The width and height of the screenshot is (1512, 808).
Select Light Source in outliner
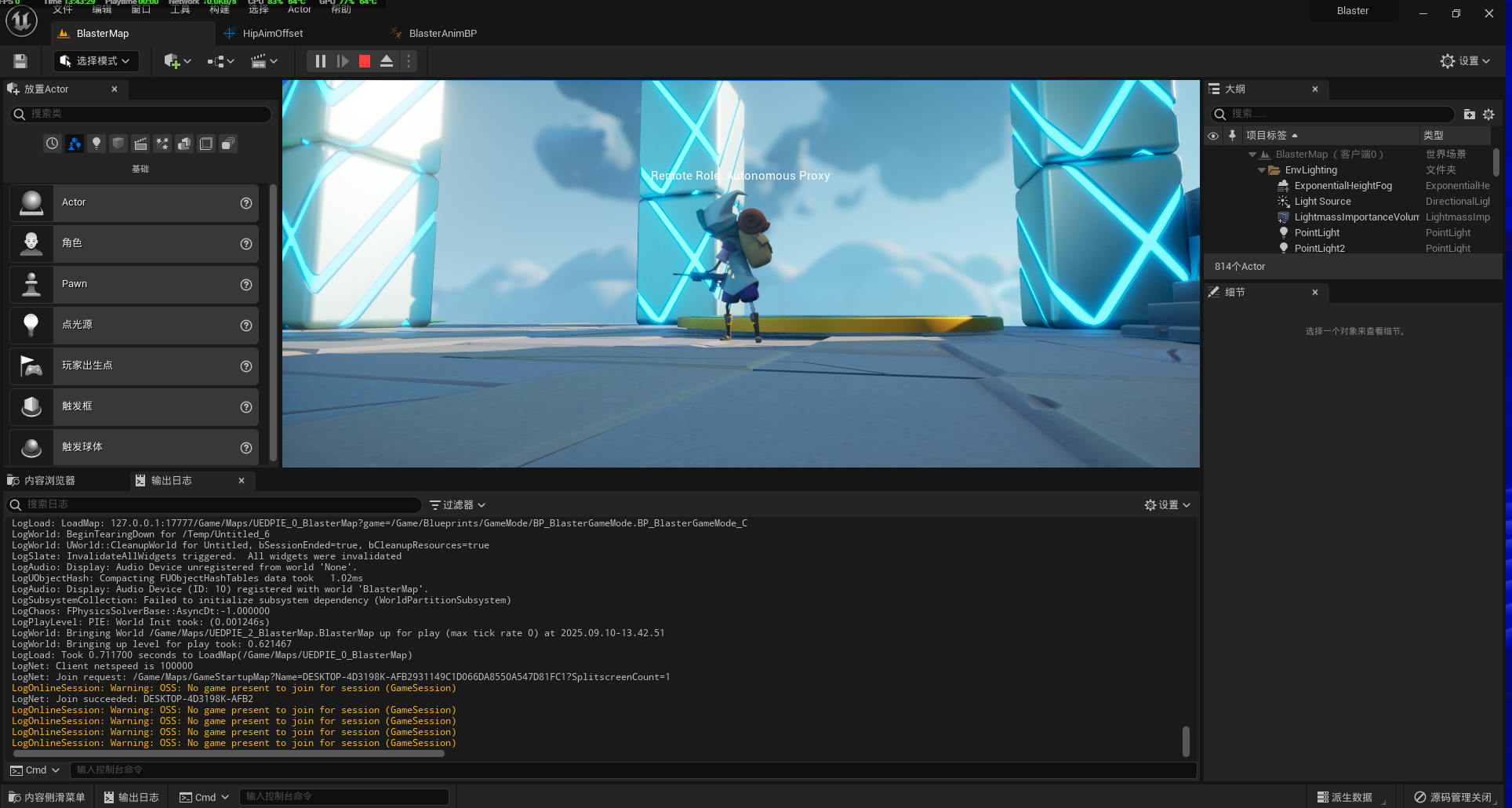pos(1322,202)
